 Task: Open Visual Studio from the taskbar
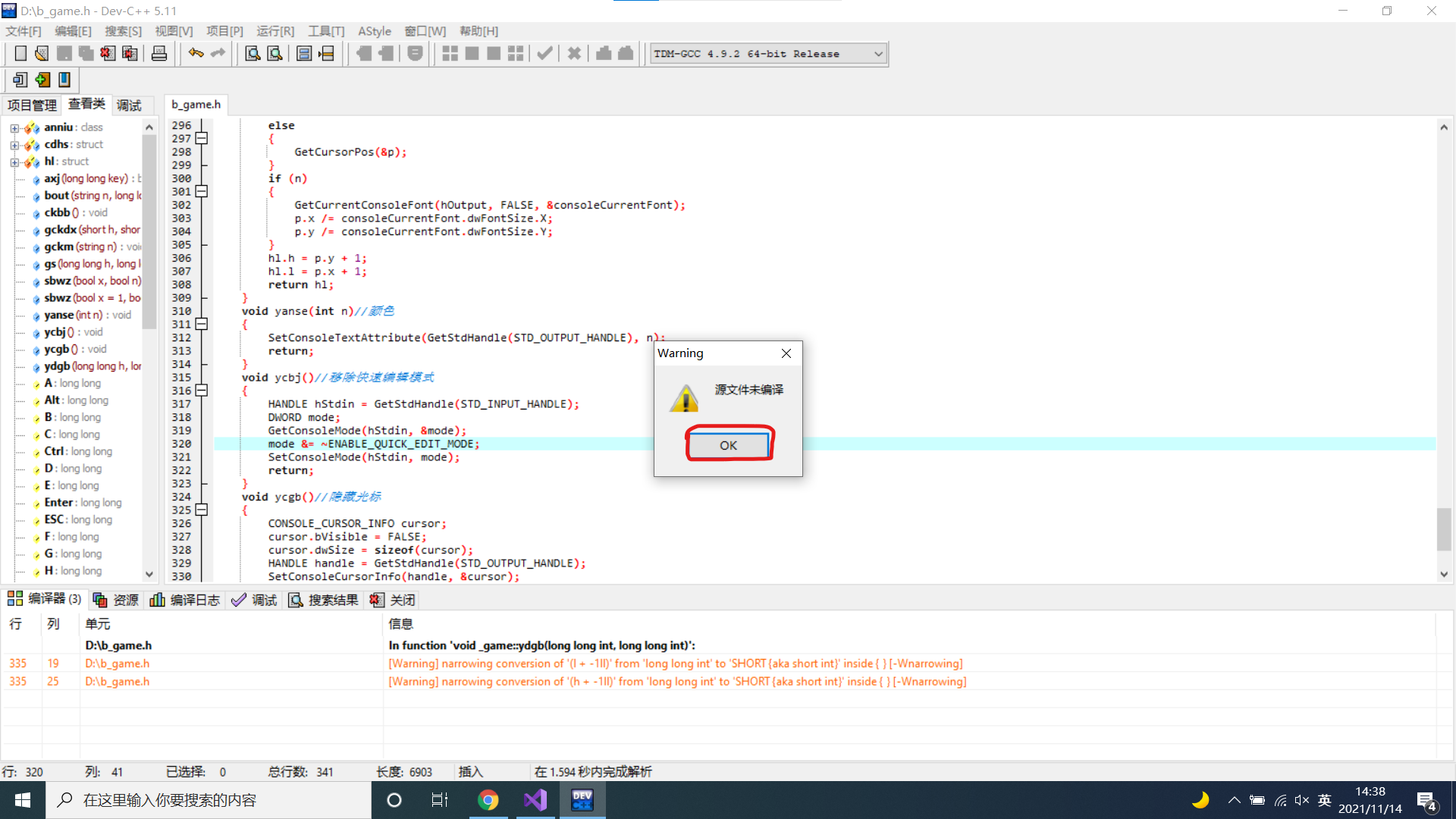click(535, 800)
